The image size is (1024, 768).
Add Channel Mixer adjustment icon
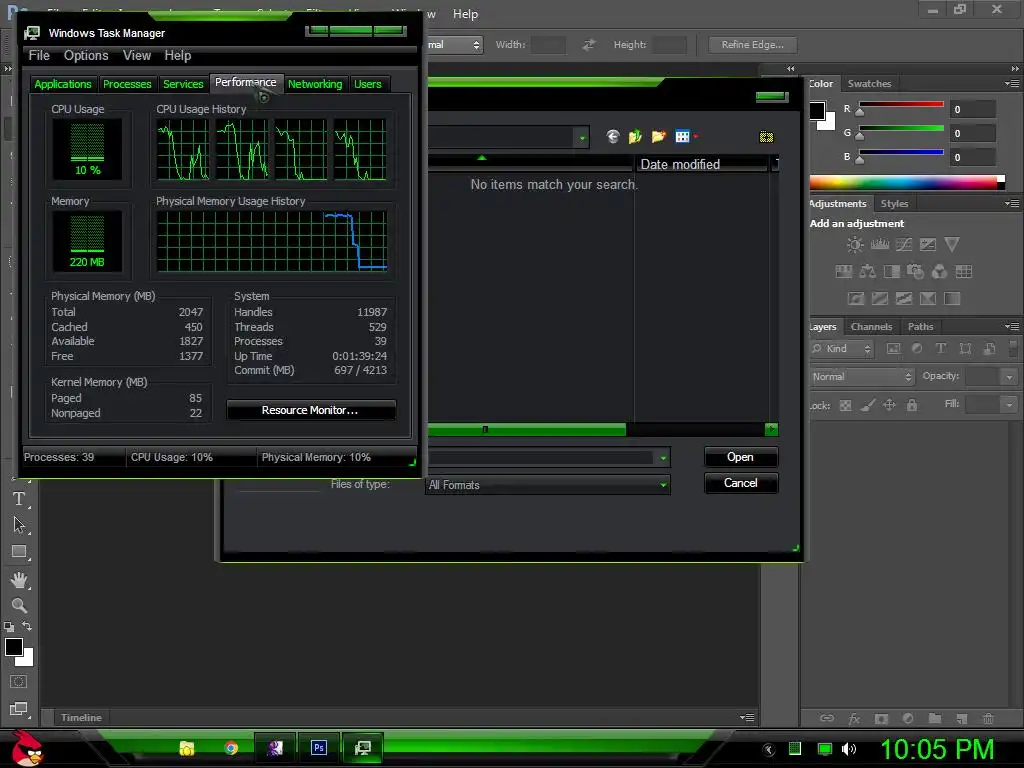click(x=939, y=272)
